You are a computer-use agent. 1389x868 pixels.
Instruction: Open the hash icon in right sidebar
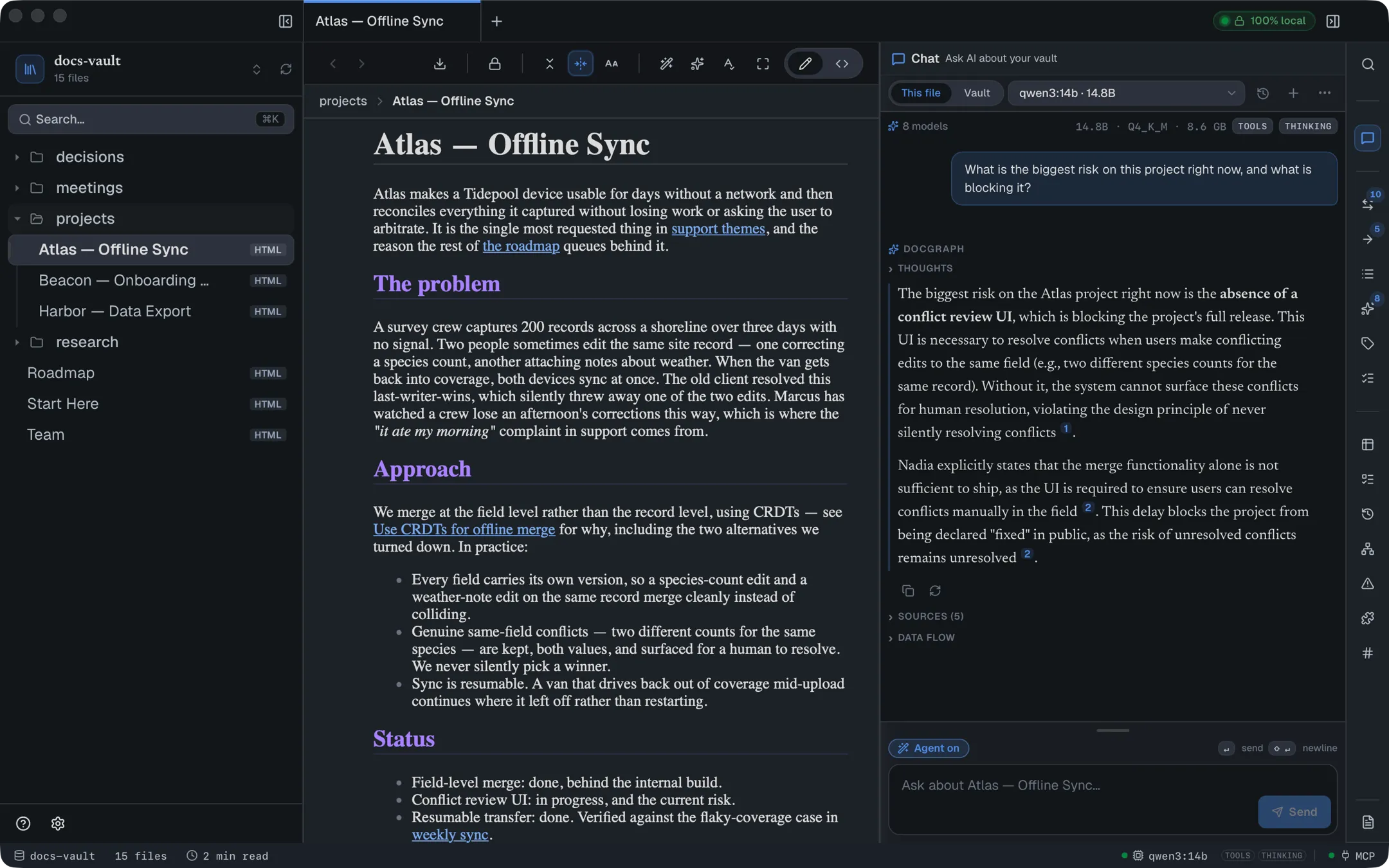(1368, 653)
